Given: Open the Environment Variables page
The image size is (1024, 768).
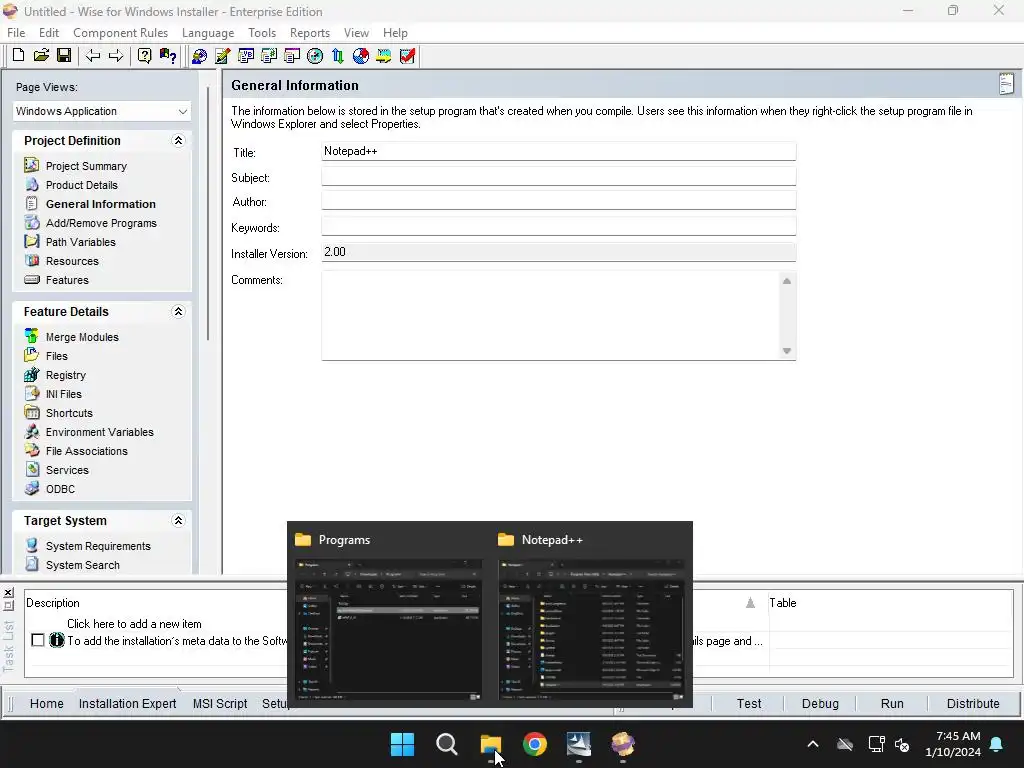Looking at the screenshot, I should tap(100, 432).
